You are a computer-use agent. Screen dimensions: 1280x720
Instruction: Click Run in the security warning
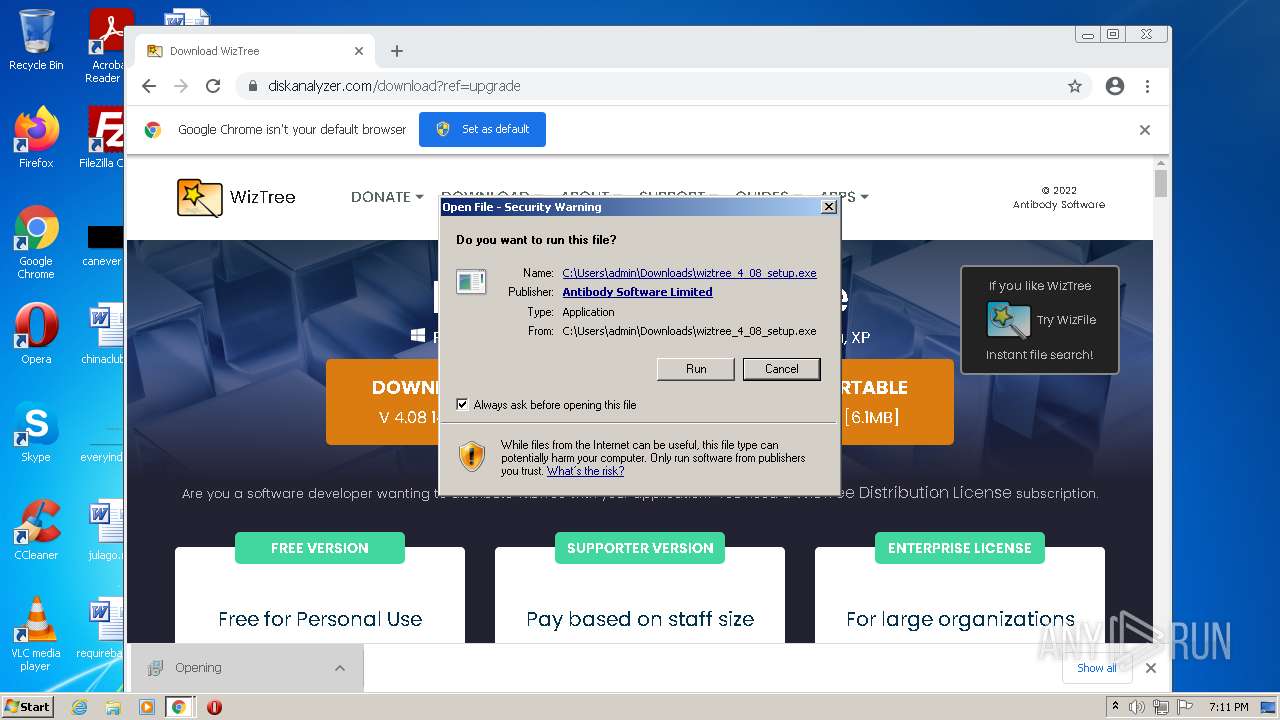tap(696, 369)
